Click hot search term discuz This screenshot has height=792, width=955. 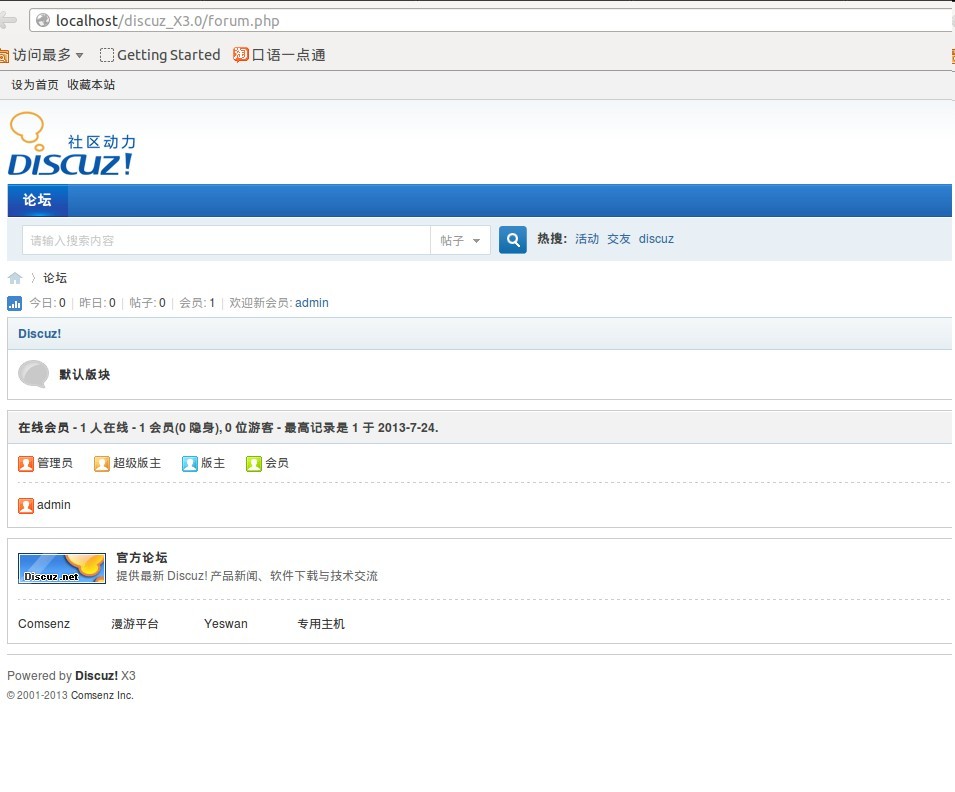tap(656, 239)
